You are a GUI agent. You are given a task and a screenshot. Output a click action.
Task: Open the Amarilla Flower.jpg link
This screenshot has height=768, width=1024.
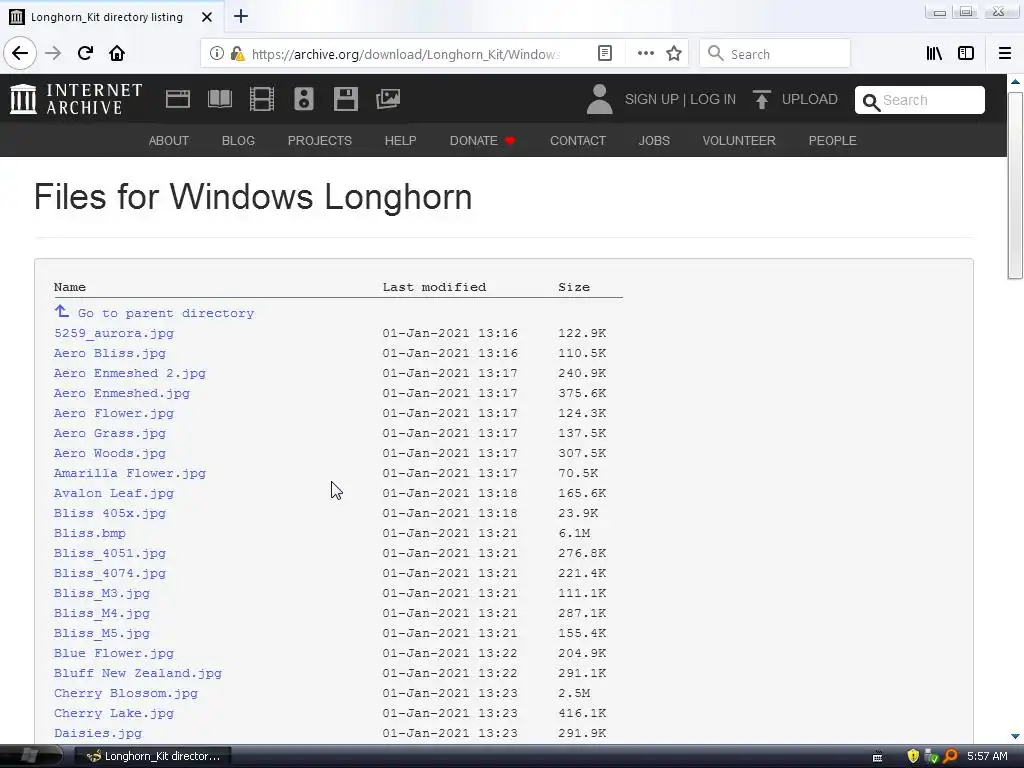pyautogui.click(x=130, y=473)
